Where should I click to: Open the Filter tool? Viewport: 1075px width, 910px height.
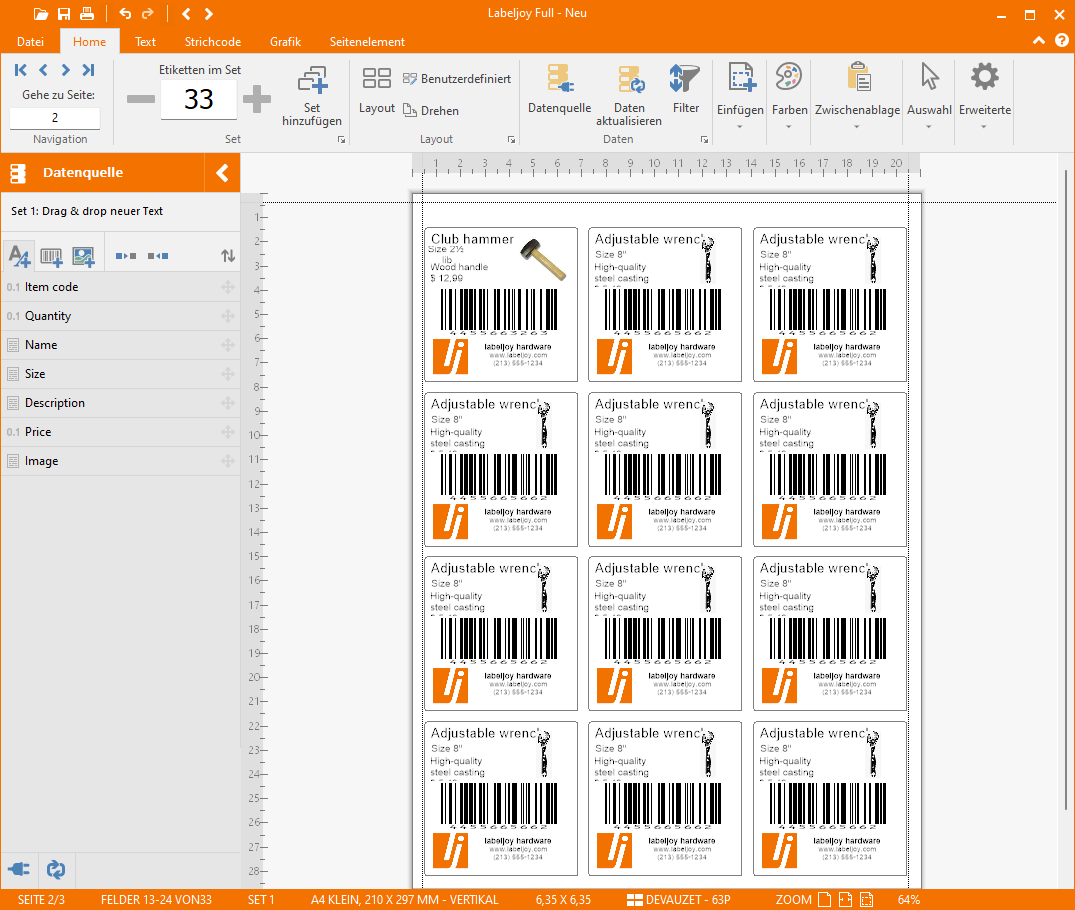point(686,89)
